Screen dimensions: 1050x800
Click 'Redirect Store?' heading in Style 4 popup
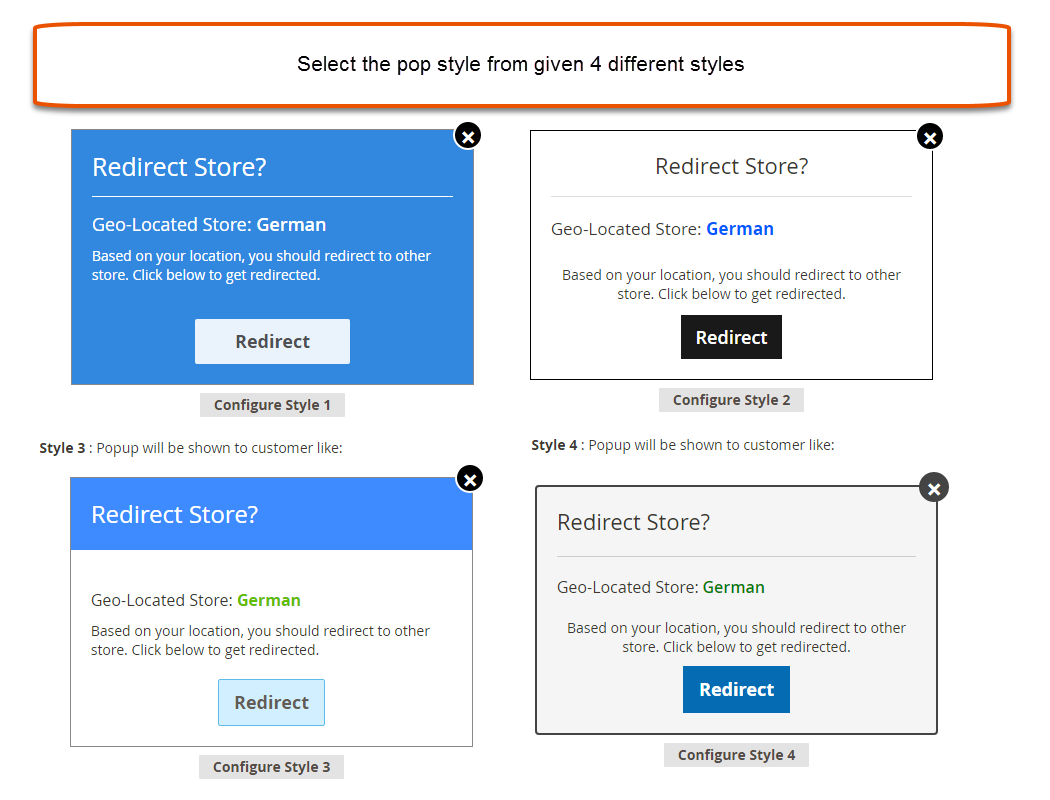[x=633, y=522]
